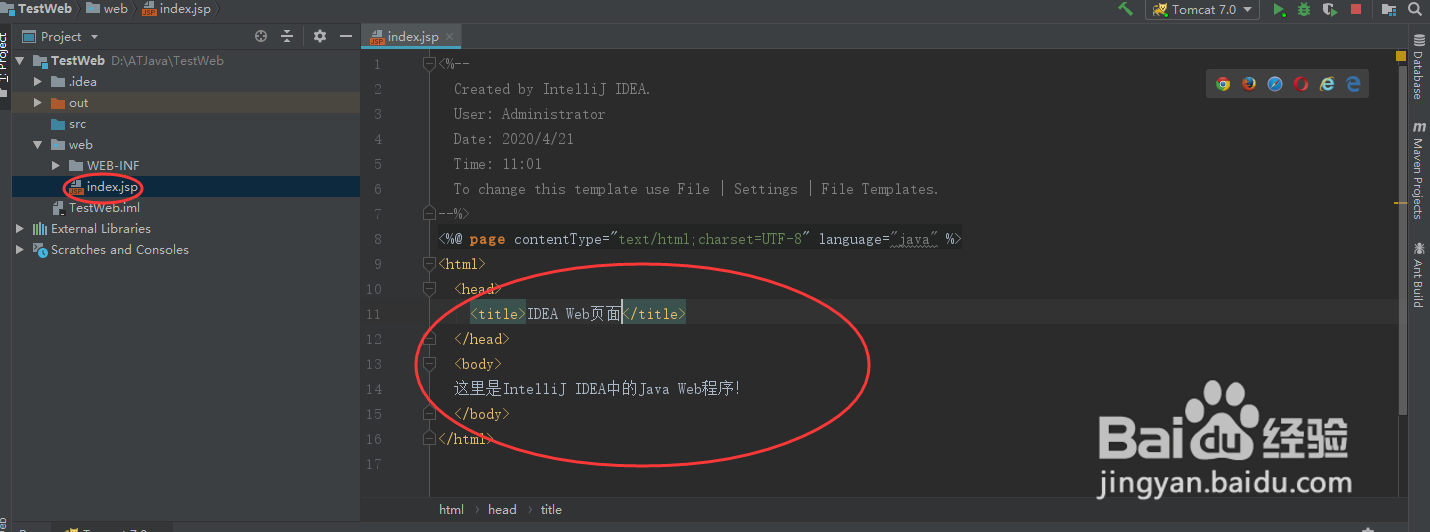The image size is (1430, 532).
Task: Preview page in Edge browser
Action: tap(1353, 84)
